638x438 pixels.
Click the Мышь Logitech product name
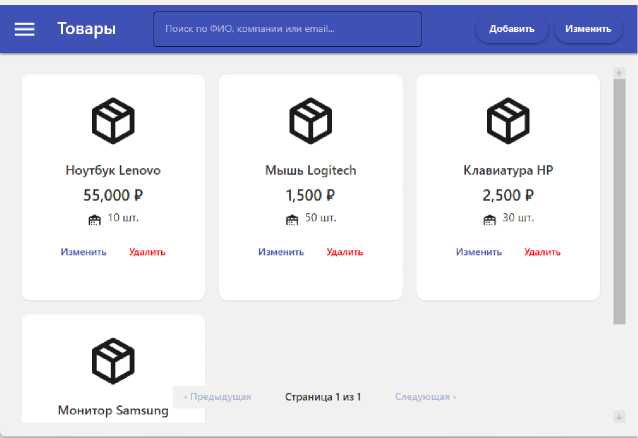tap(310, 170)
